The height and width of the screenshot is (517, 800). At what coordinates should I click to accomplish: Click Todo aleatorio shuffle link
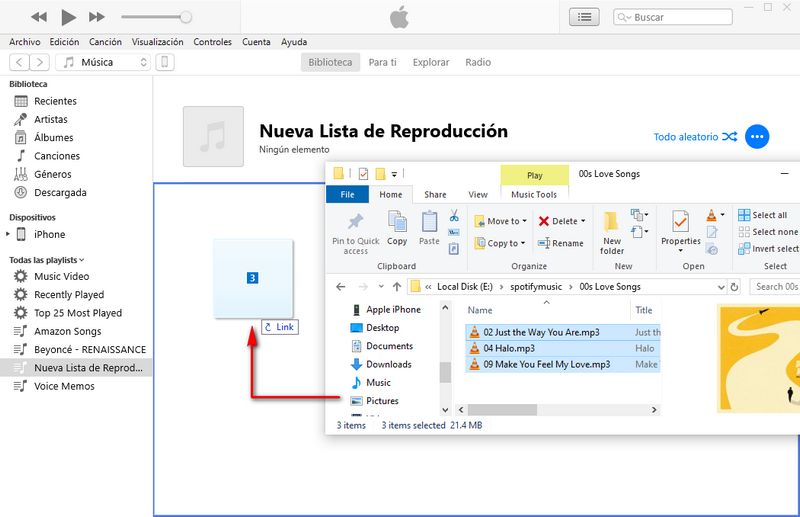pos(695,137)
